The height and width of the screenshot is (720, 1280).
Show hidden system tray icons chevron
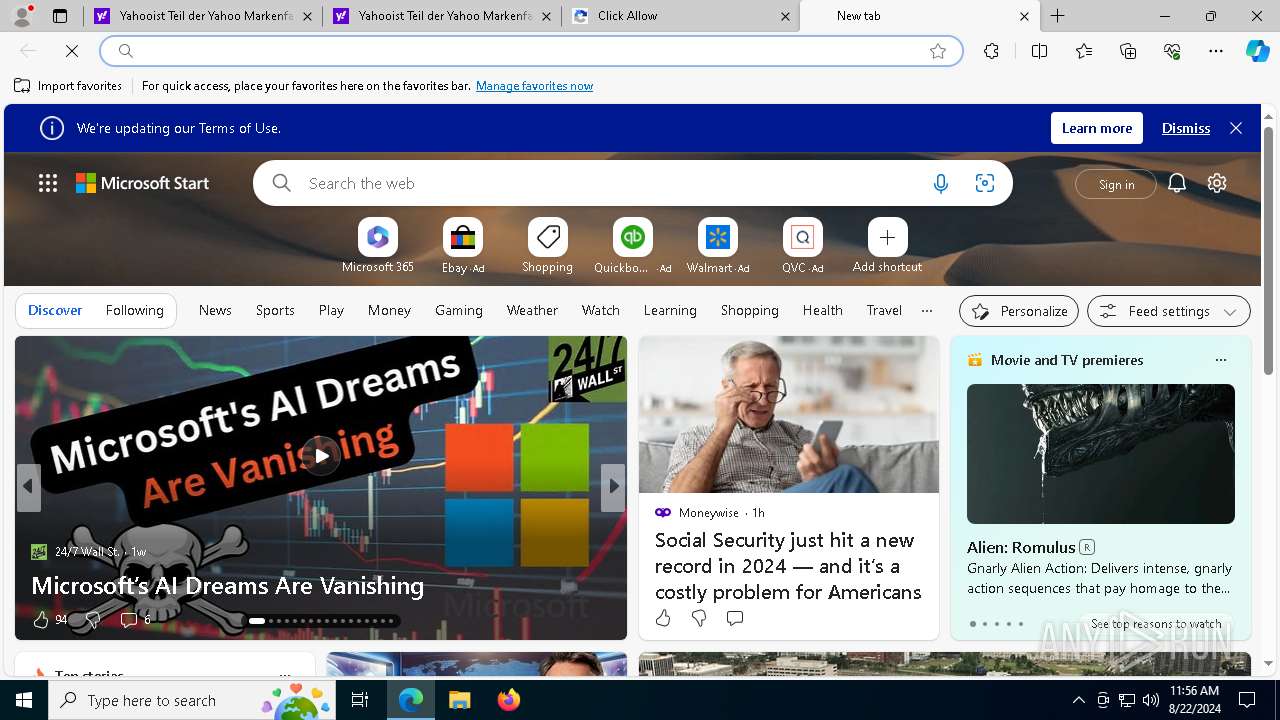(1078, 700)
